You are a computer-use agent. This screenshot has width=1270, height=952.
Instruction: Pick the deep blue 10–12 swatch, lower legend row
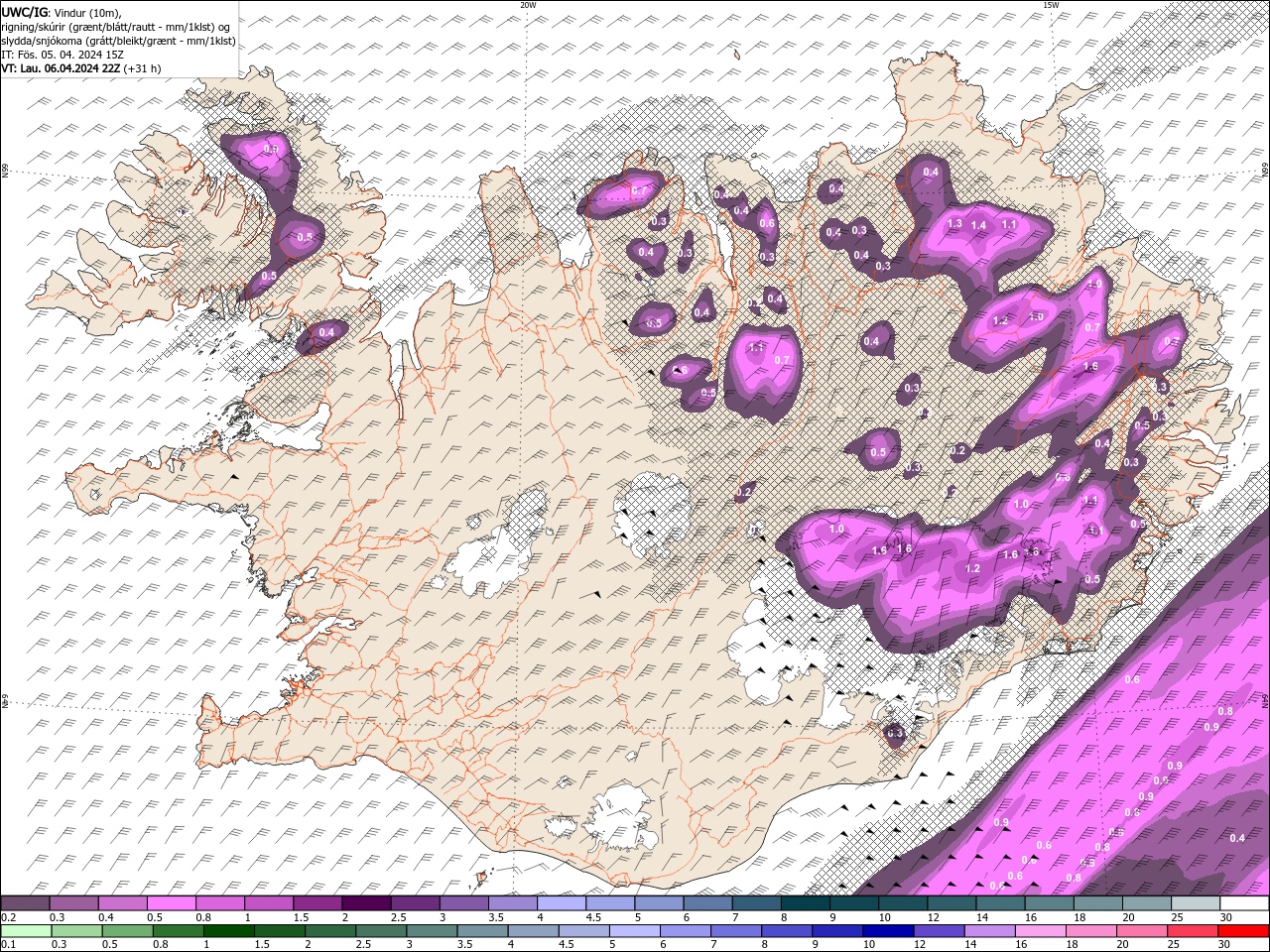889,931
